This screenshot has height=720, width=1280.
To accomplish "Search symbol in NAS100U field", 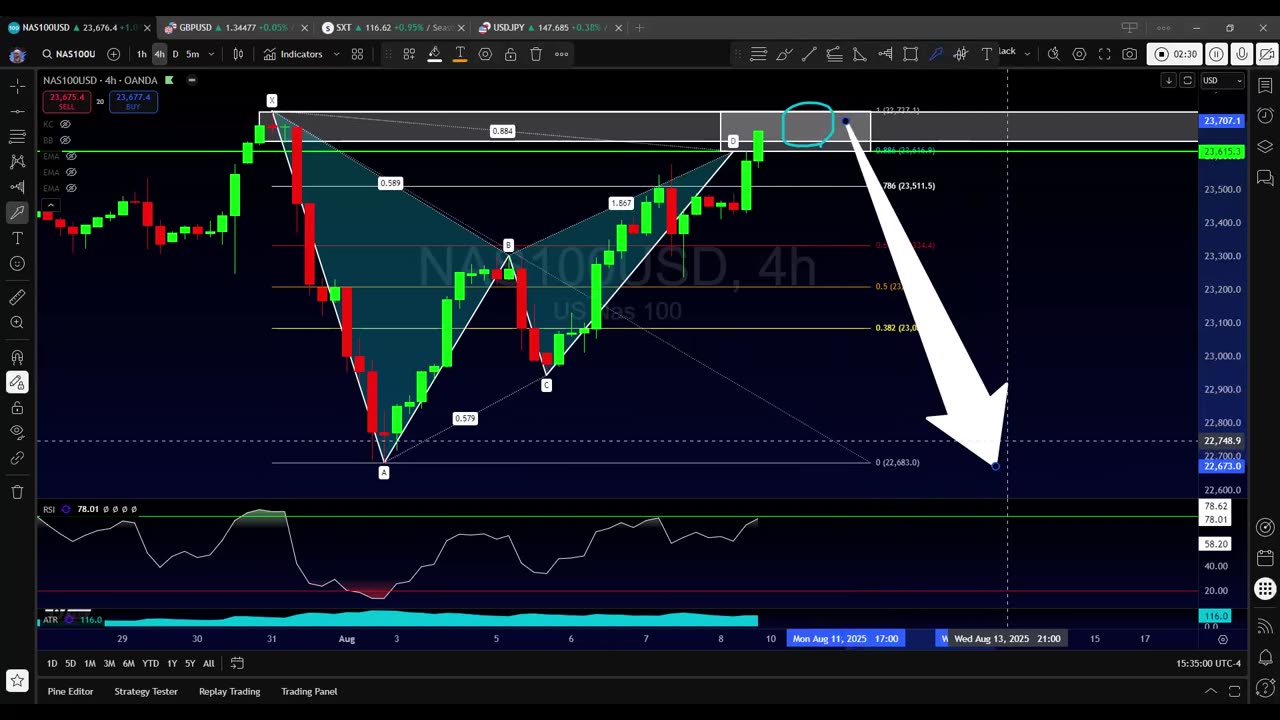I will (x=68, y=54).
